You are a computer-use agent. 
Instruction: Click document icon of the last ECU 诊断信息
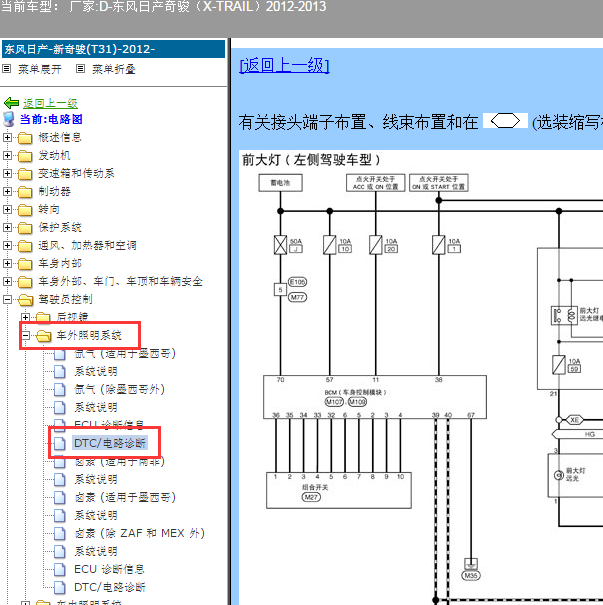coord(60,570)
